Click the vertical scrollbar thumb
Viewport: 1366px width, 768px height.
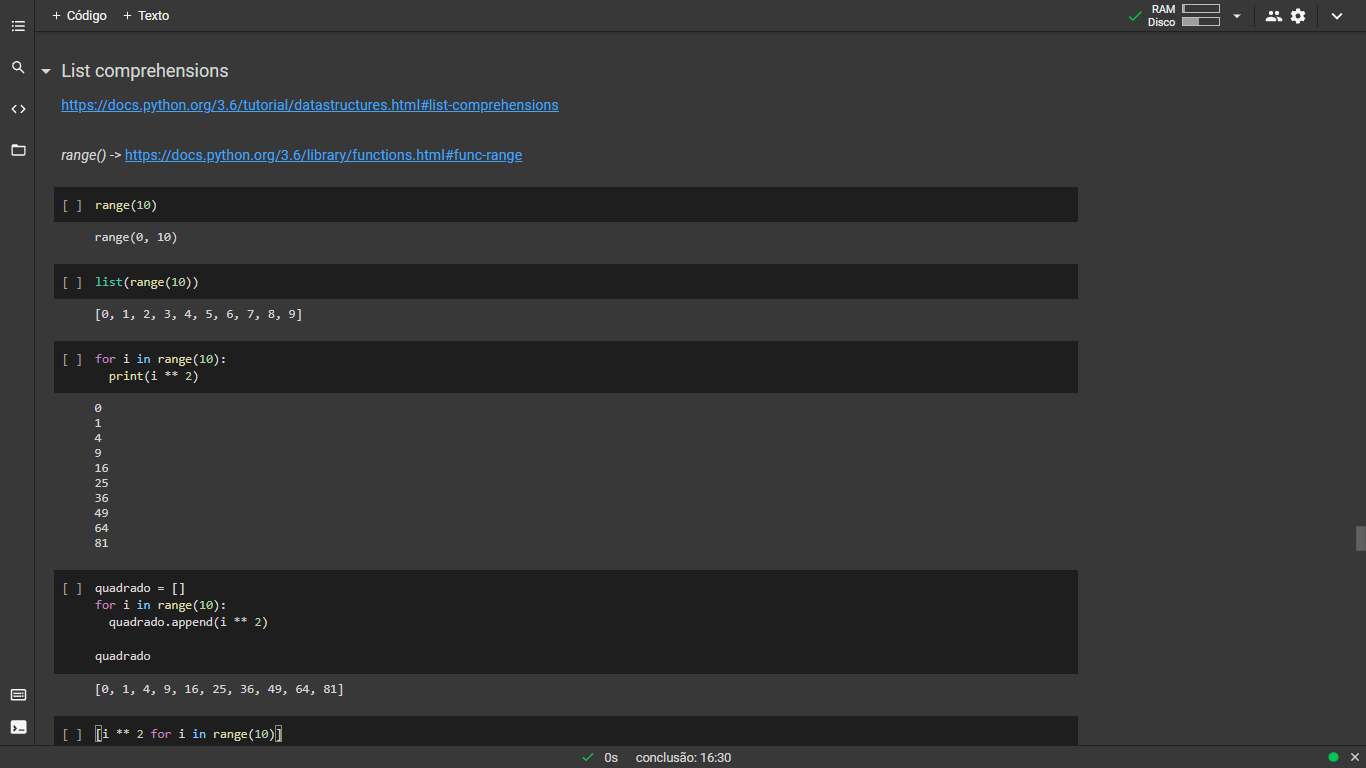(x=1360, y=538)
